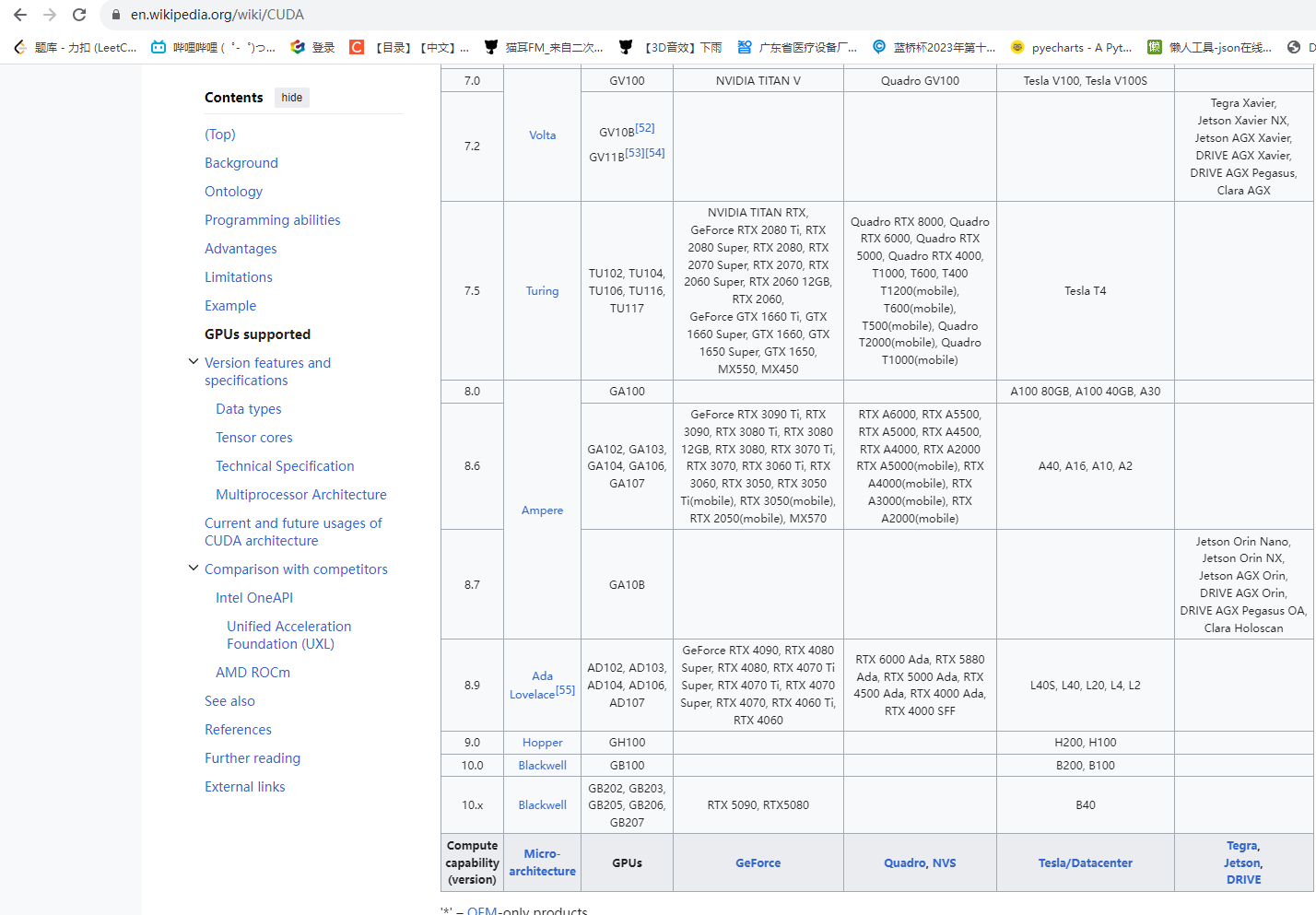Hide the Contents sidebar
1316x915 pixels.
pyautogui.click(x=292, y=98)
